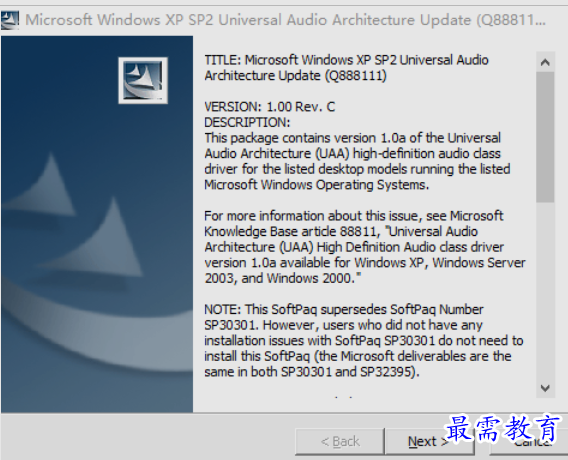Click the installer icon in the title bar
This screenshot has width=568, height=460.
click(x=10, y=20)
